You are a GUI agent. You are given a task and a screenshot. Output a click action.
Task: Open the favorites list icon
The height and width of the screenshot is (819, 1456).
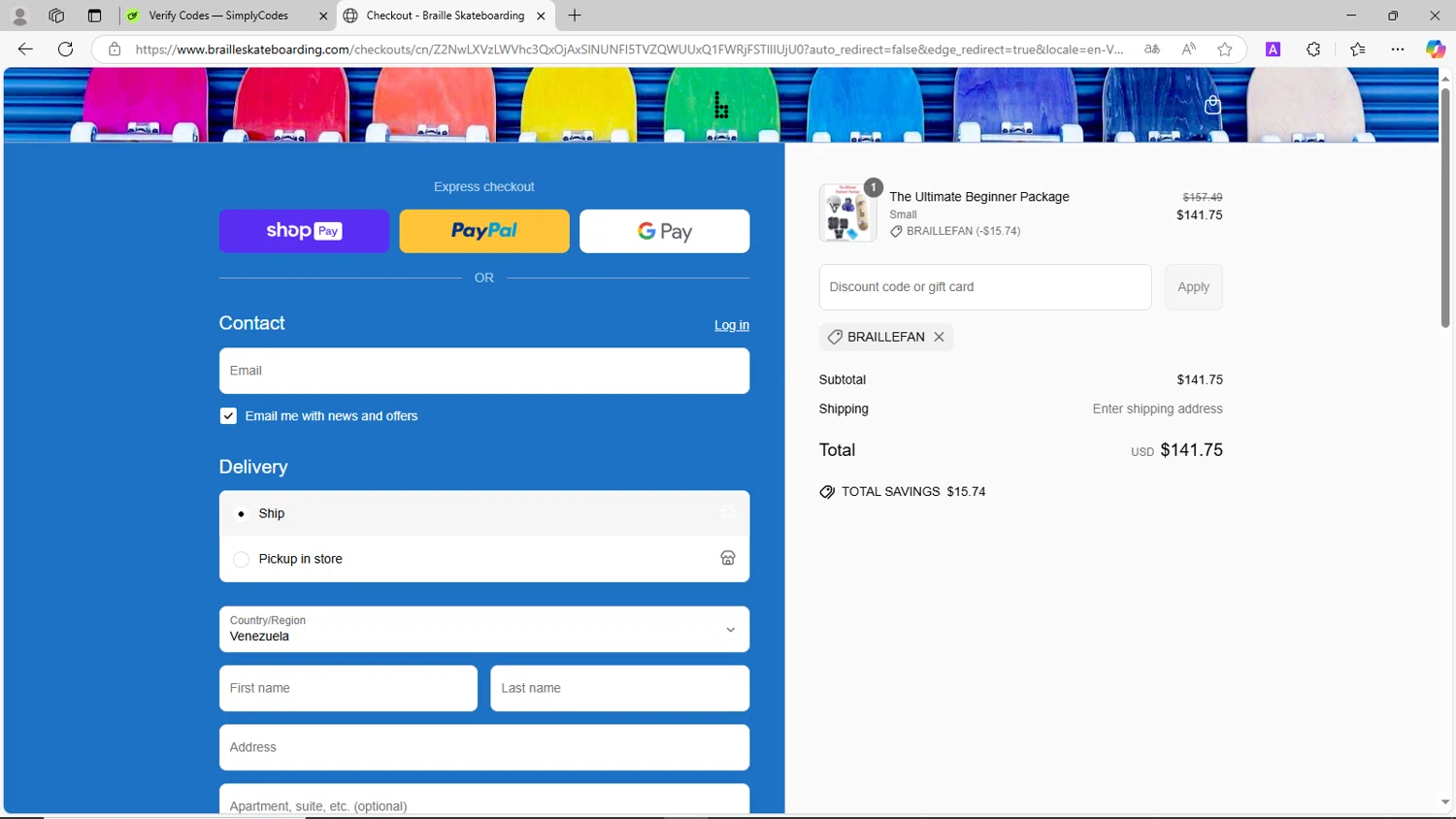(1358, 49)
